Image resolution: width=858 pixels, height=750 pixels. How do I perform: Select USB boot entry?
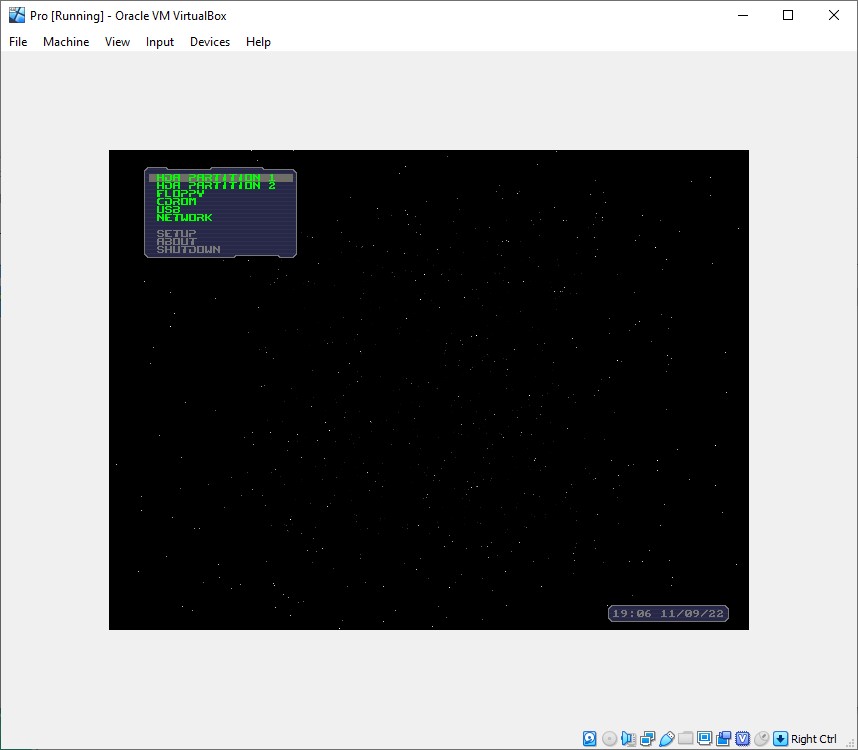pyautogui.click(x=168, y=210)
